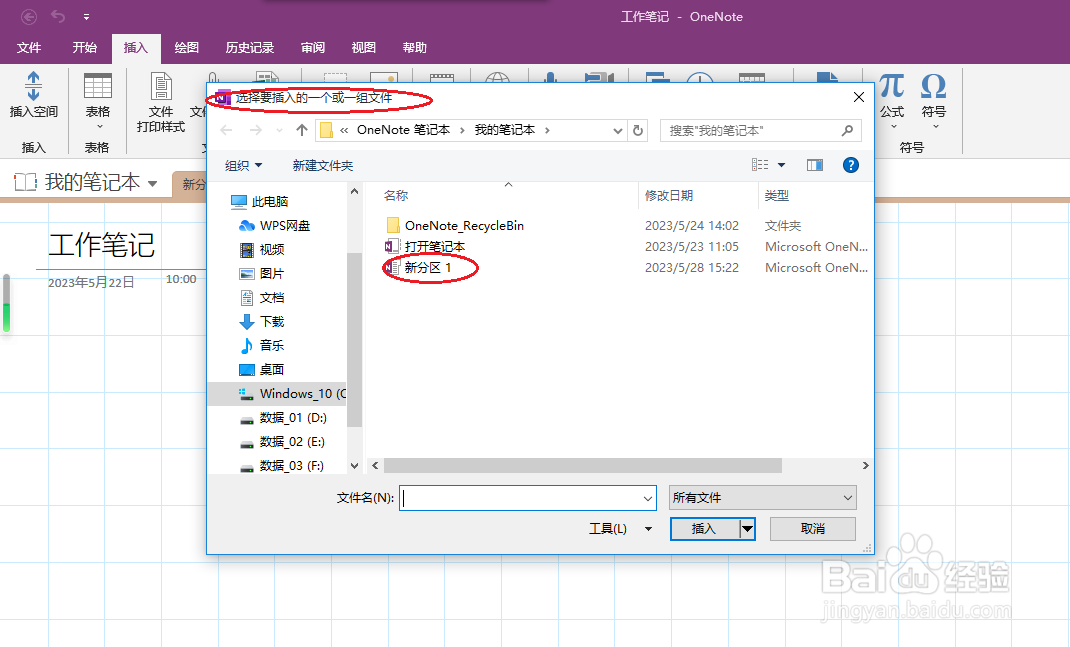
Task: Select the 新分区 1 notebook file
Action: (x=428, y=267)
